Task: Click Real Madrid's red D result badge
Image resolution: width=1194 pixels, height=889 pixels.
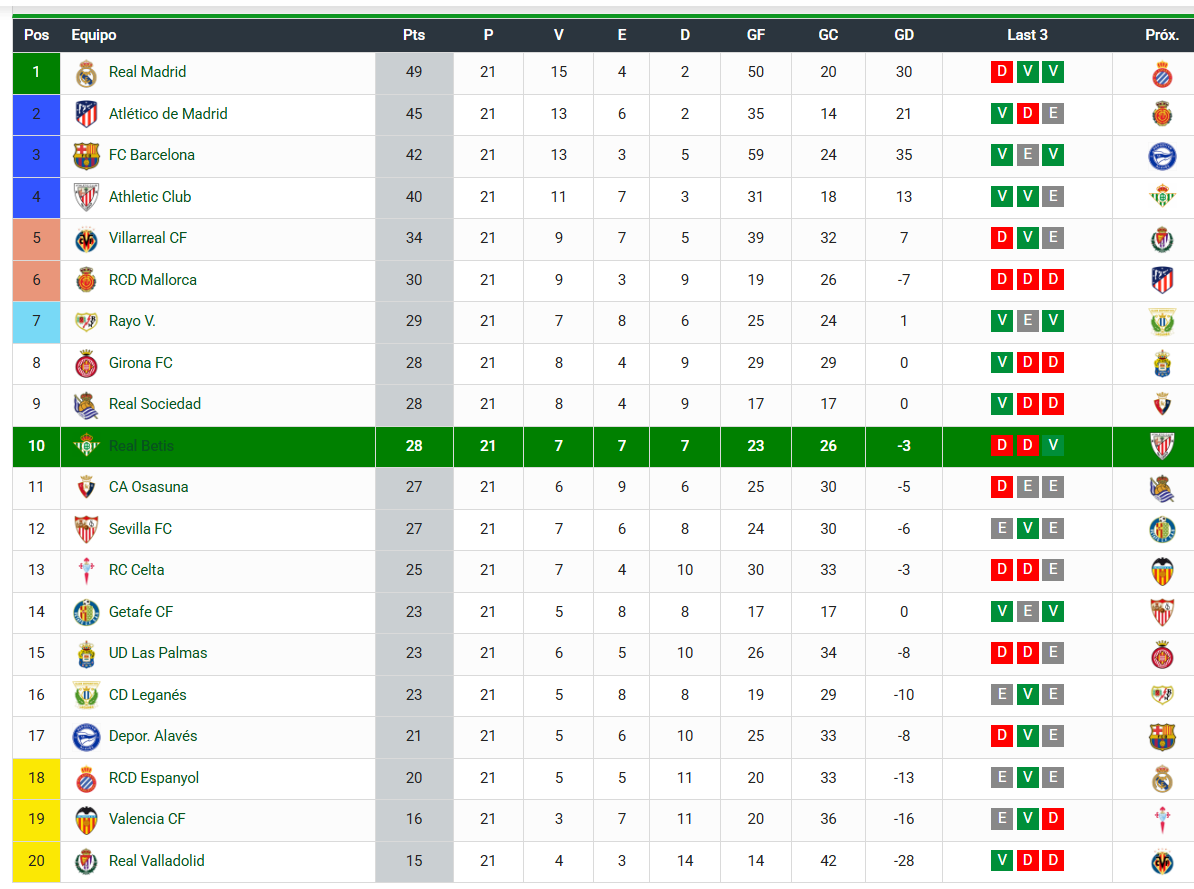Action: point(1001,72)
